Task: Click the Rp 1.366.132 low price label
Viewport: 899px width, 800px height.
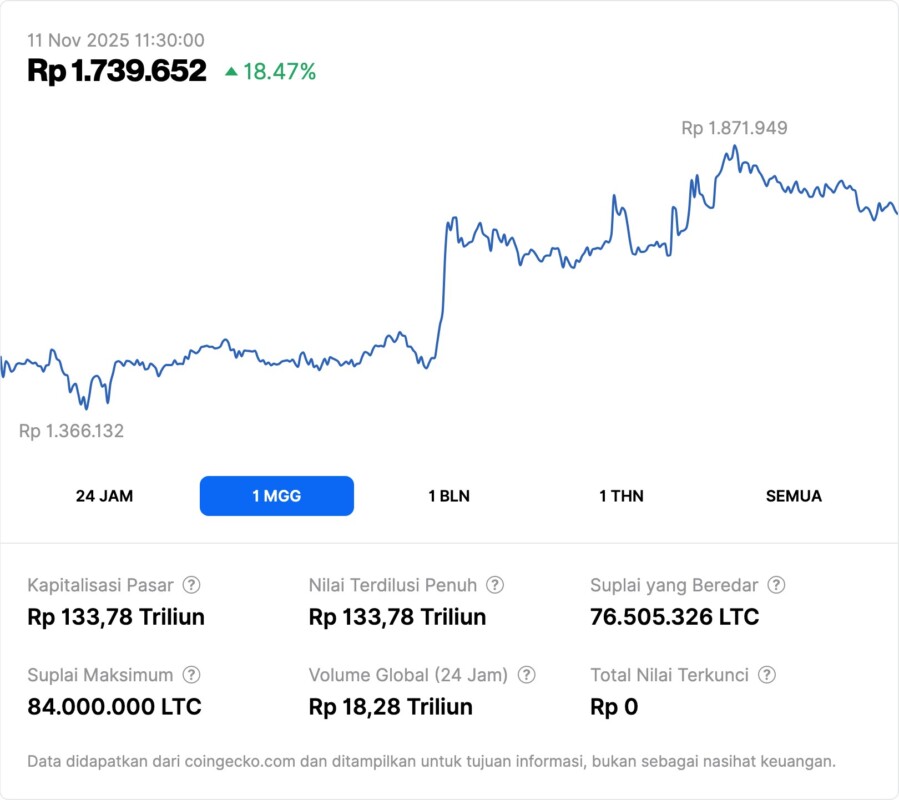Action: coord(72,431)
